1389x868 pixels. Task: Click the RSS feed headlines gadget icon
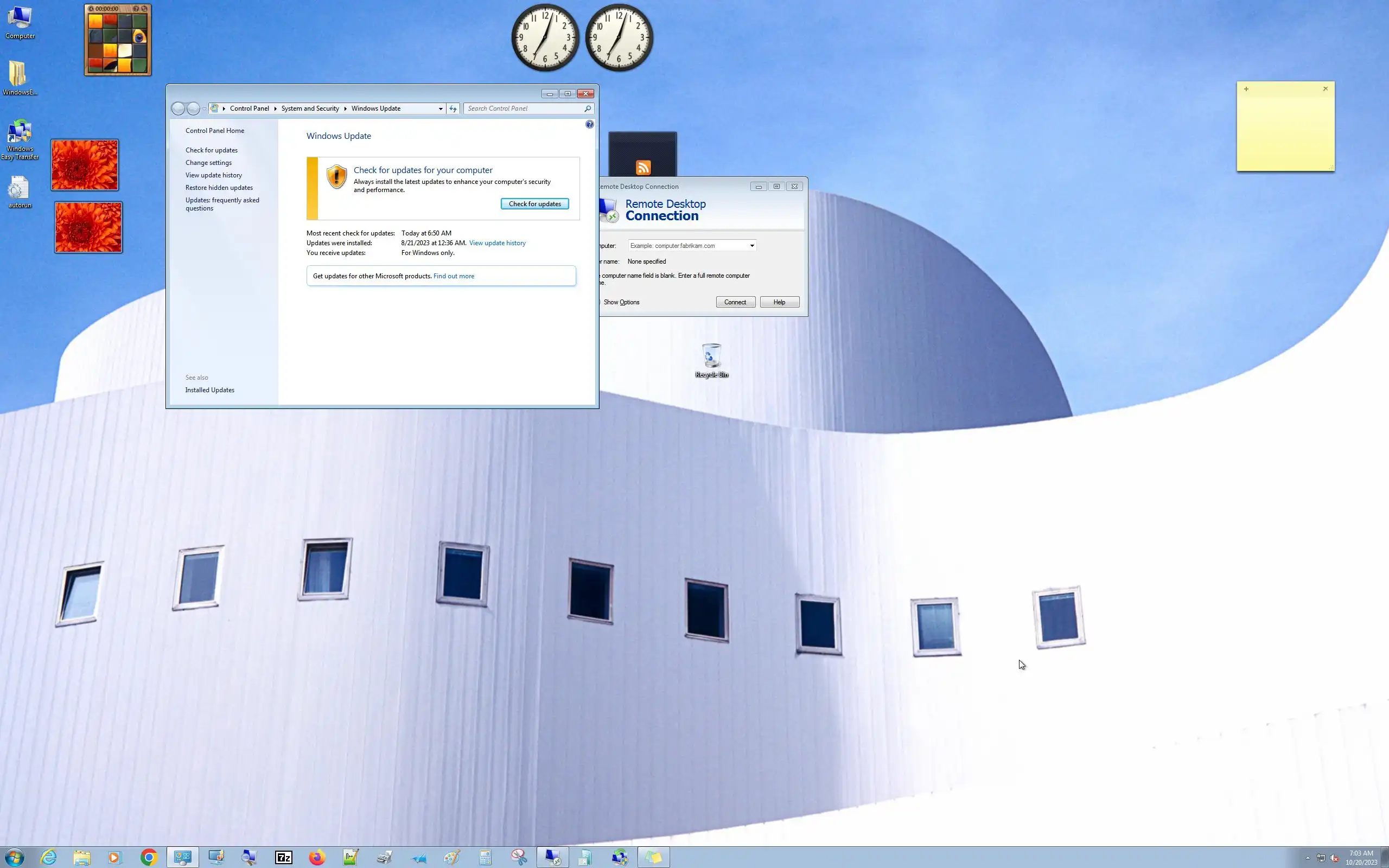[643, 167]
